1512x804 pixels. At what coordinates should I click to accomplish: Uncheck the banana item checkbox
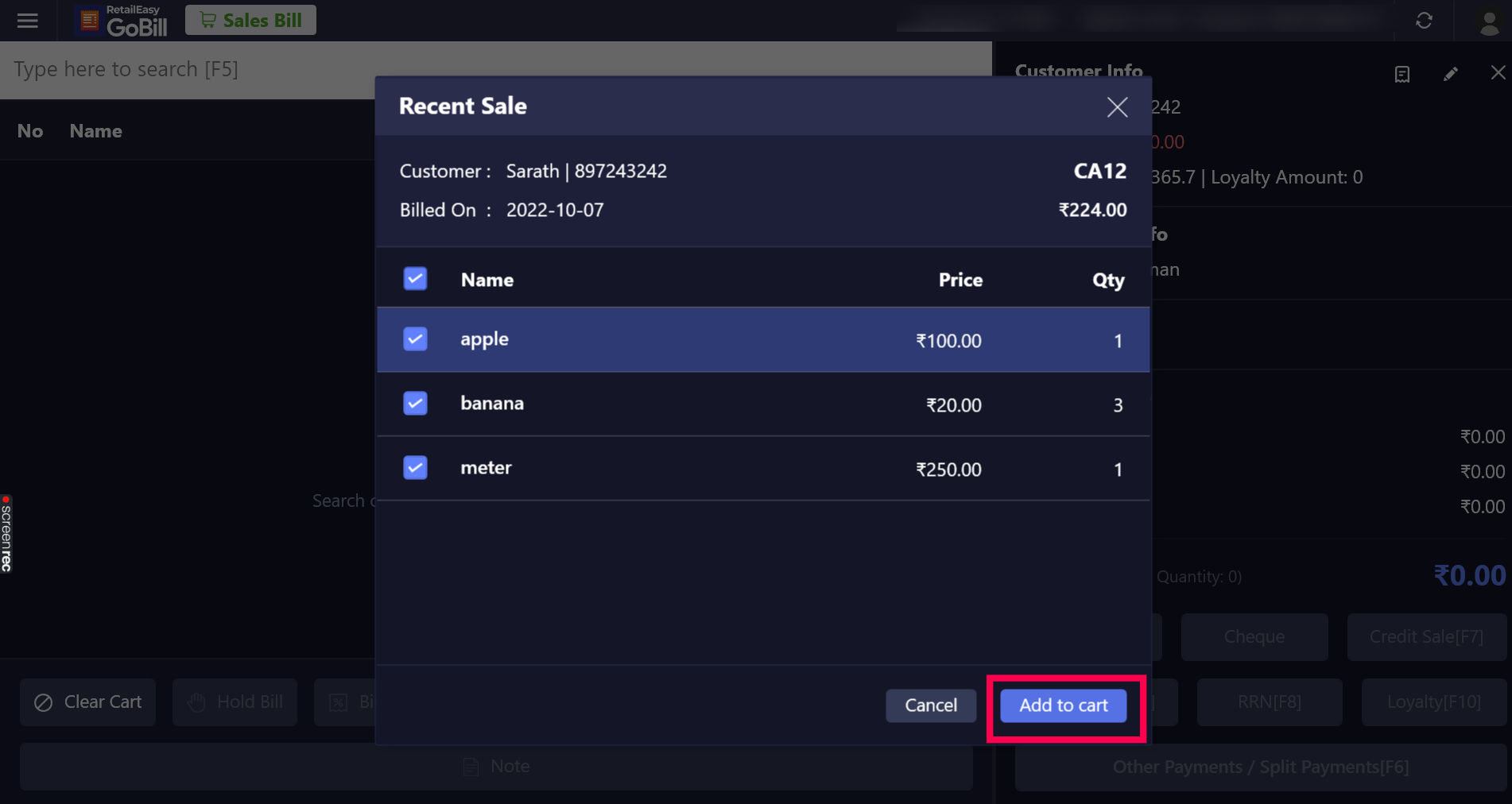coord(415,404)
